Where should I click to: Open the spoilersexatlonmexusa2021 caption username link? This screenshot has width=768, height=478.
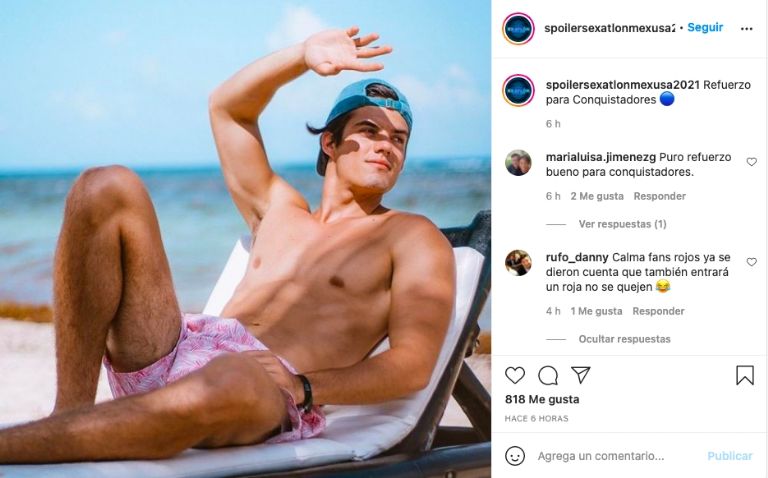(x=622, y=85)
